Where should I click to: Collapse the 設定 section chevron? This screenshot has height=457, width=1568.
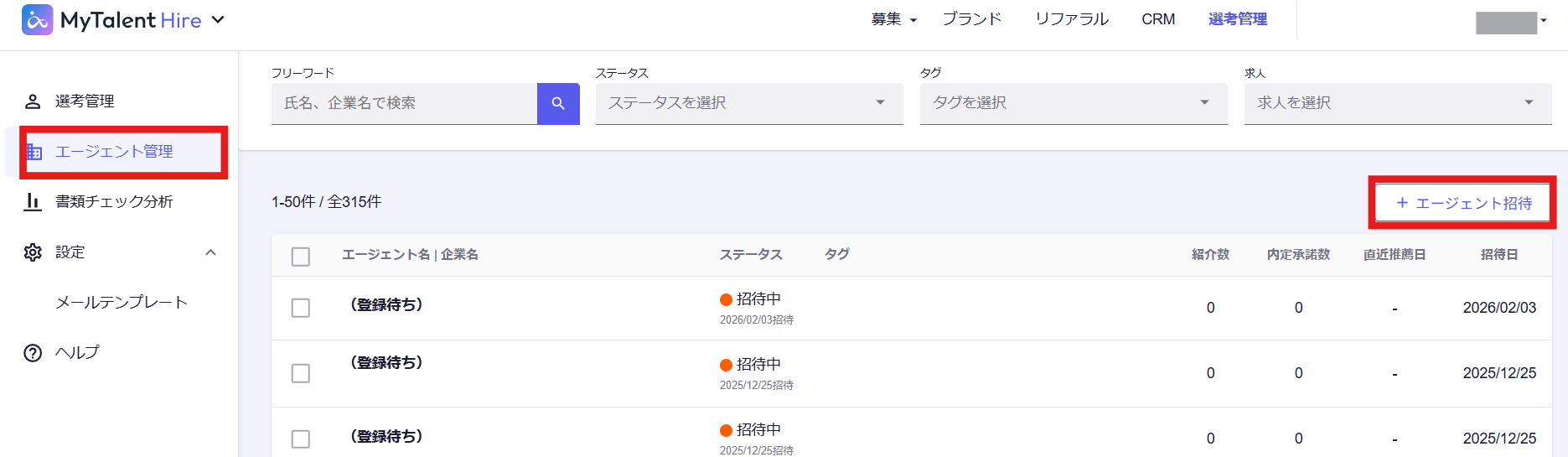click(x=211, y=252)
